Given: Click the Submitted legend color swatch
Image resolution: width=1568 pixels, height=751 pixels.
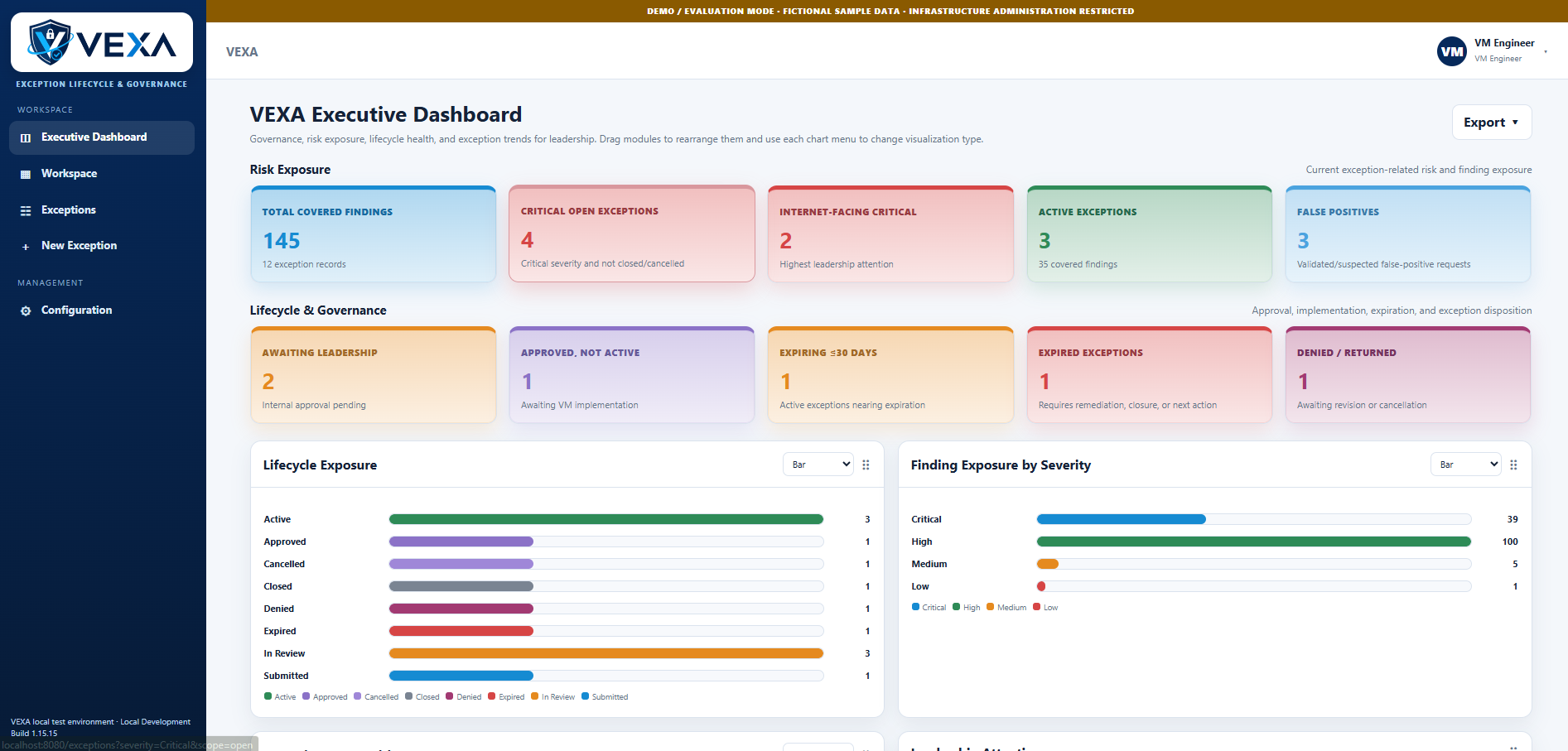Looking at the screenshot, I should [585, 696].
